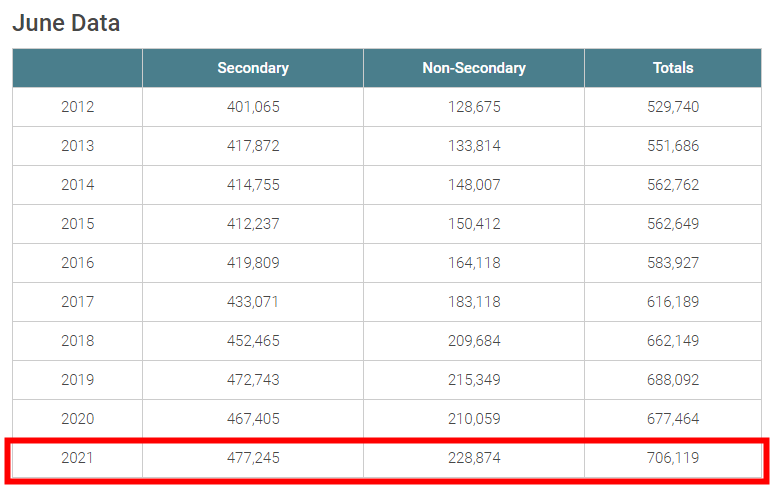Click the 2015 year cell
The image size is (784, 489).
point(78,224)
